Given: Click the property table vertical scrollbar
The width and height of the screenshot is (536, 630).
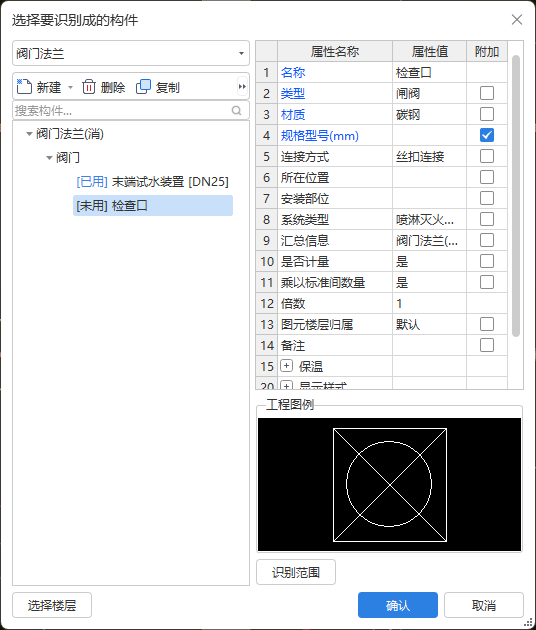Looking at the screenshot, I should click(x=516, y=196).
